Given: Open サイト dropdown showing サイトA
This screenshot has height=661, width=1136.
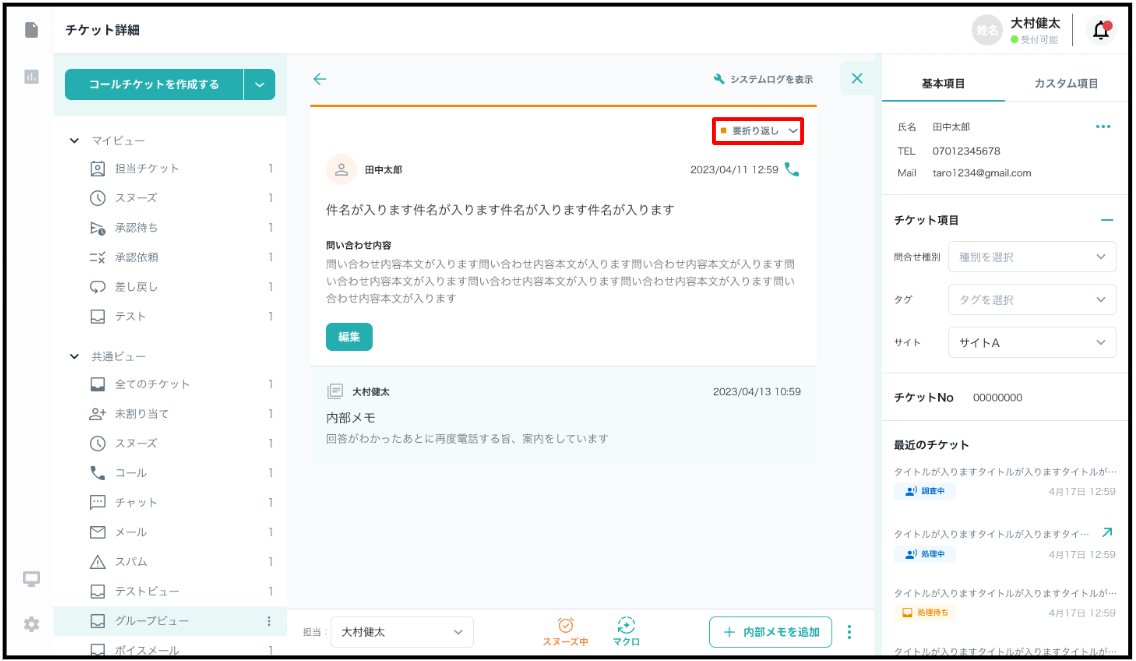Looking at the screenshot, I should tap(1032, 343).
